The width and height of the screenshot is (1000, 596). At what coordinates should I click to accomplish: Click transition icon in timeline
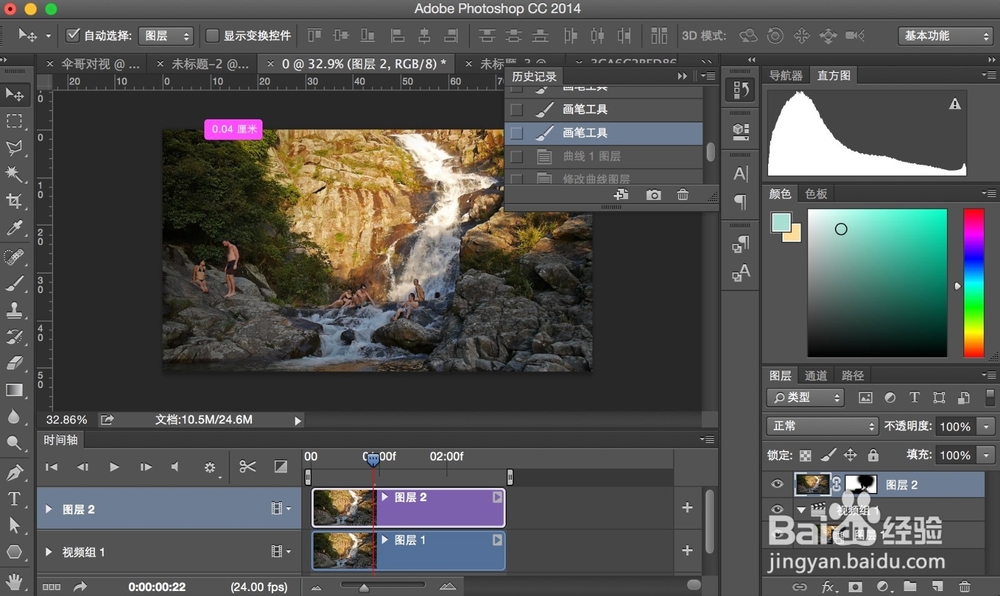(x=281, y=467)
